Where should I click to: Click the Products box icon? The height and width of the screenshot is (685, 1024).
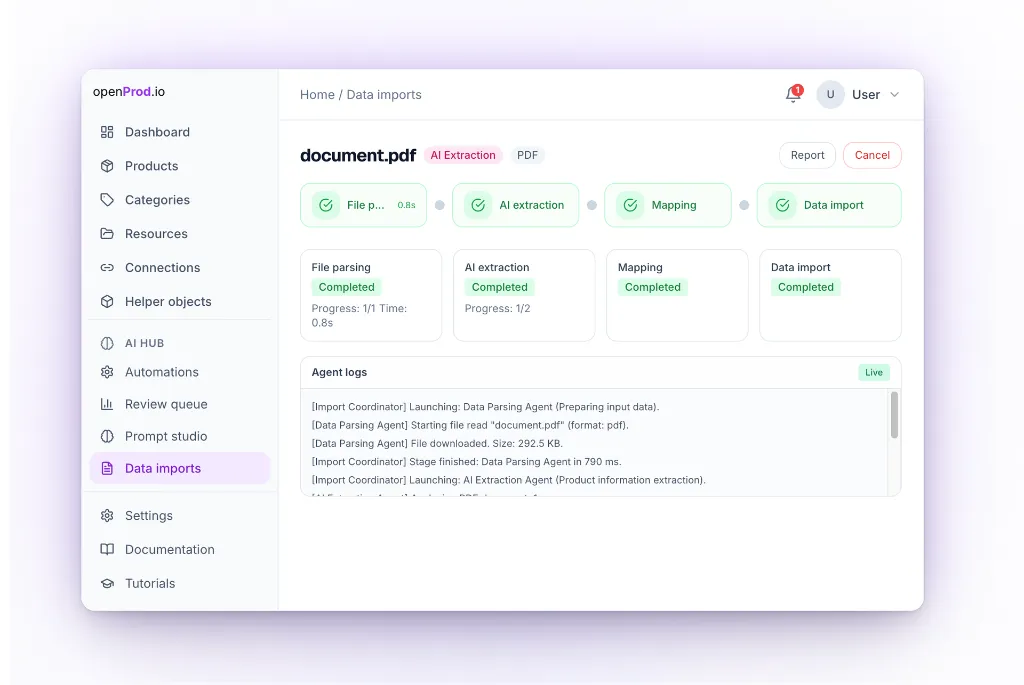107,166
